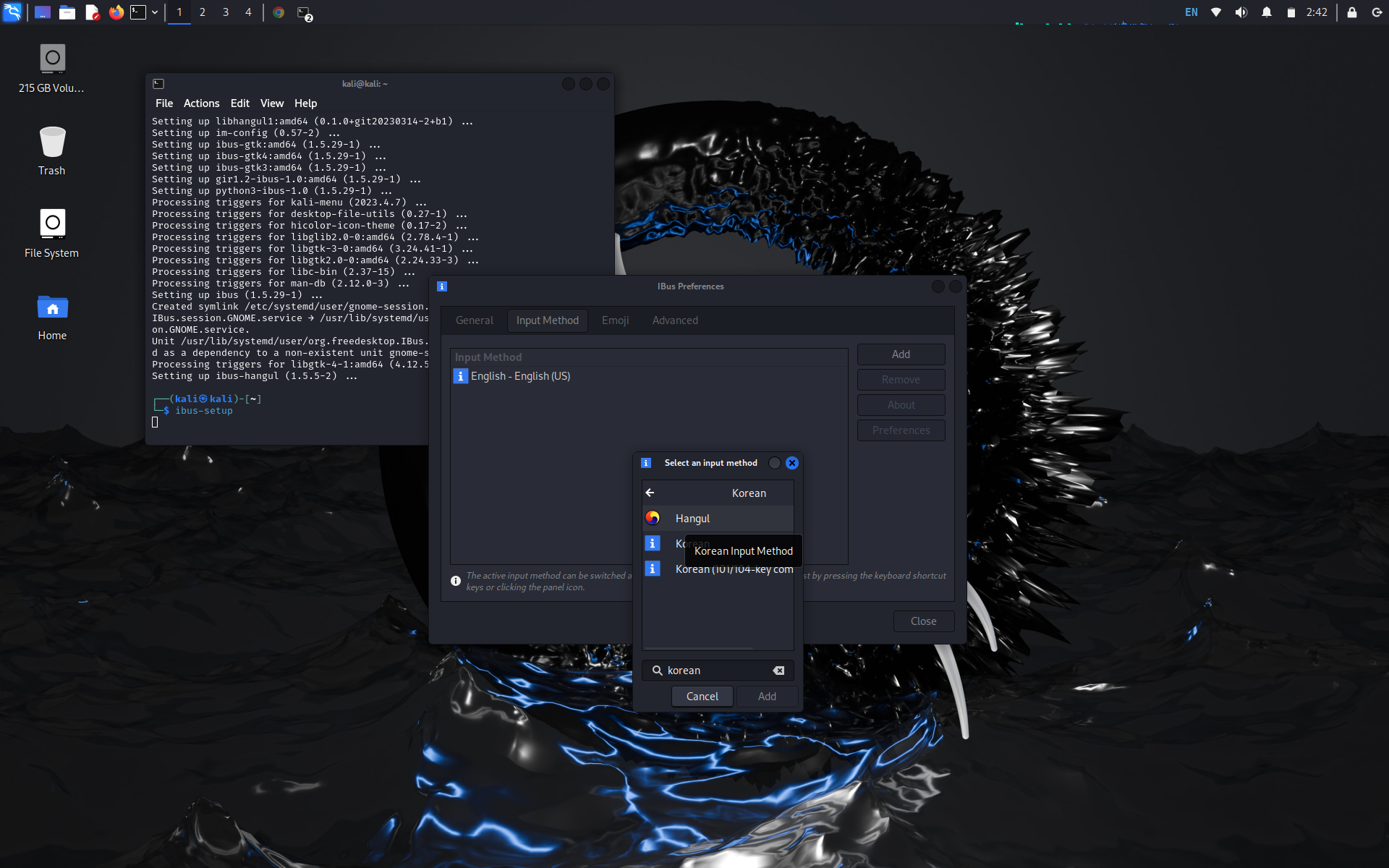Open the notifications bell icon
This screenshot has height=868, width=1389.
click(x=1267, y=12)
